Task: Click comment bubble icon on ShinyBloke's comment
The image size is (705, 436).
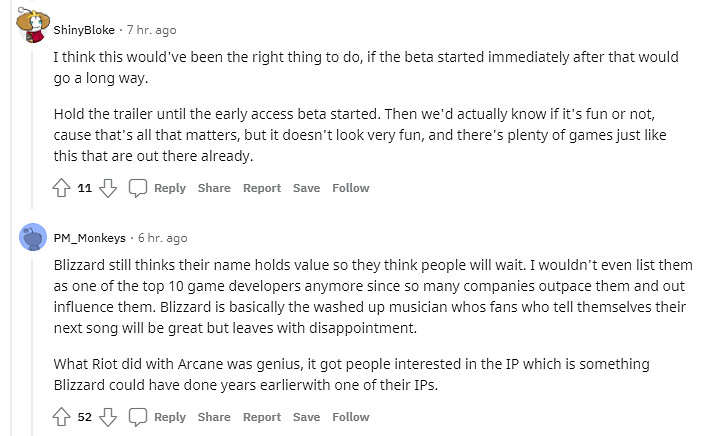Action: (x=139, y=188)
